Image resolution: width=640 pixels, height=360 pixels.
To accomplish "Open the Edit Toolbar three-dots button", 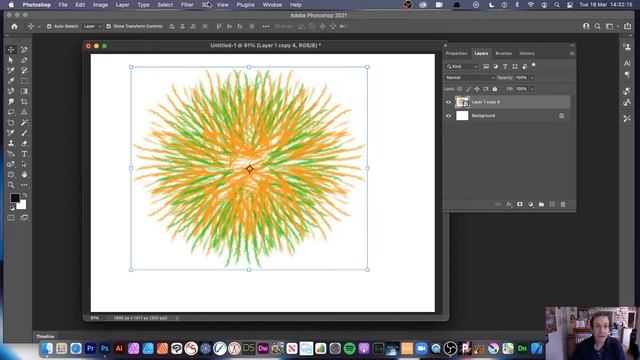I will point(24,185).
